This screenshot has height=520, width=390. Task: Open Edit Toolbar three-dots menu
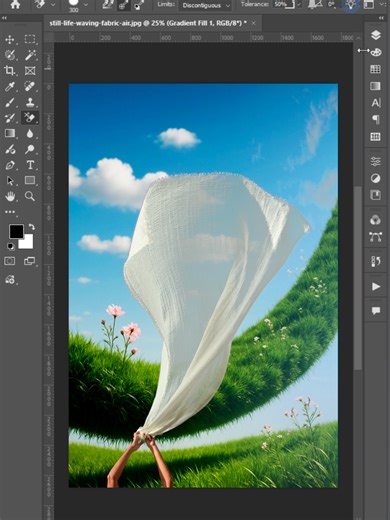10,212
